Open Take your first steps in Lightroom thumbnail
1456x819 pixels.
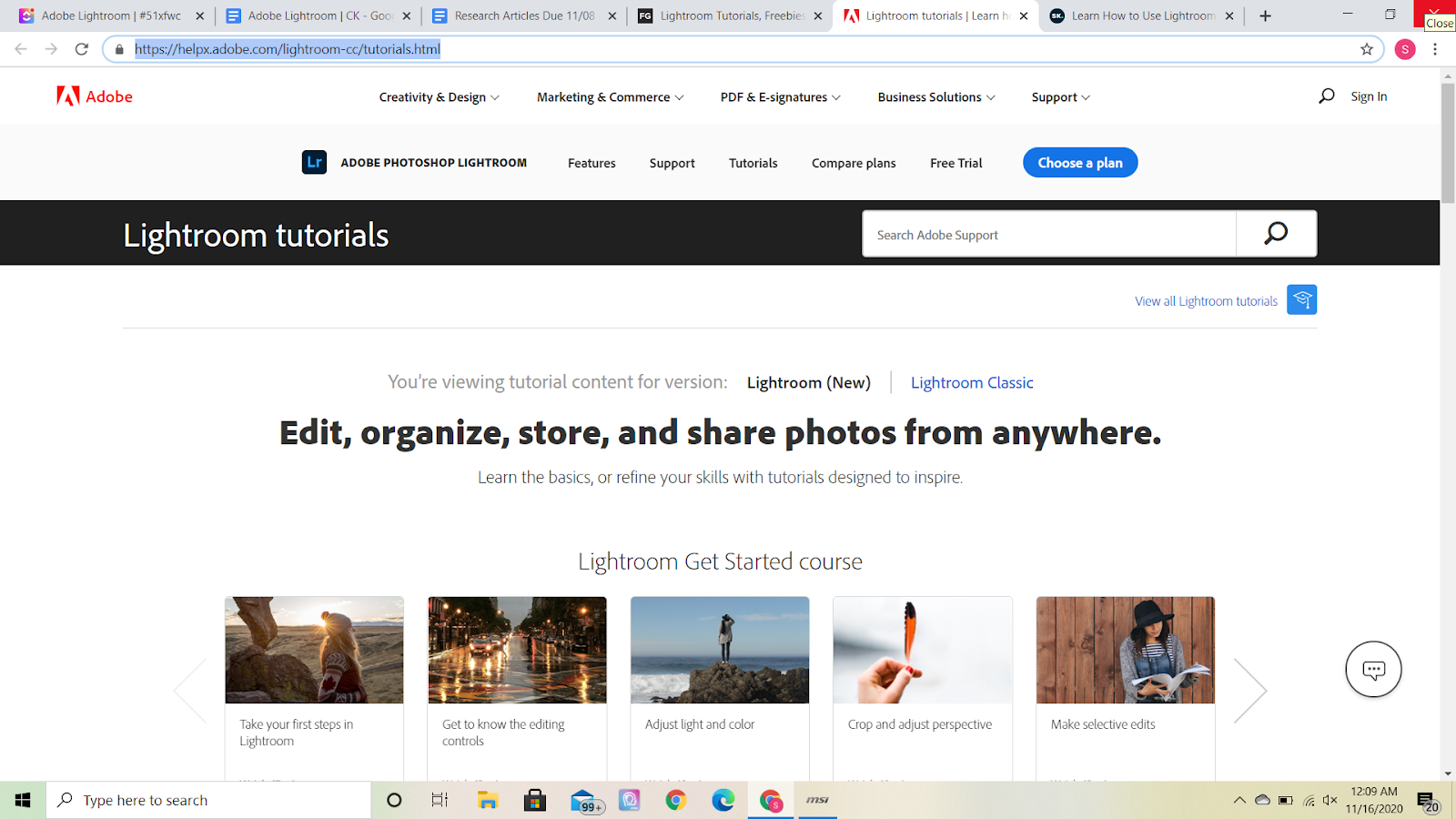[x=314, y=650]
